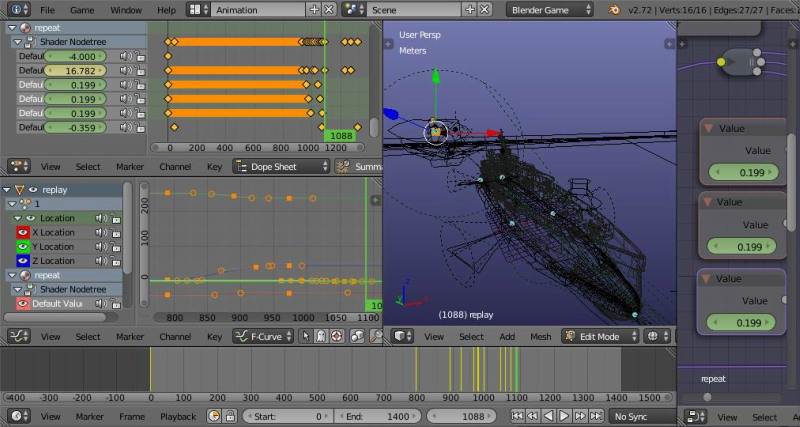Viewport: 800px width, 427px height.
Task: Toggle the lock on the -0.359 channel
Action: click(140, 127)
